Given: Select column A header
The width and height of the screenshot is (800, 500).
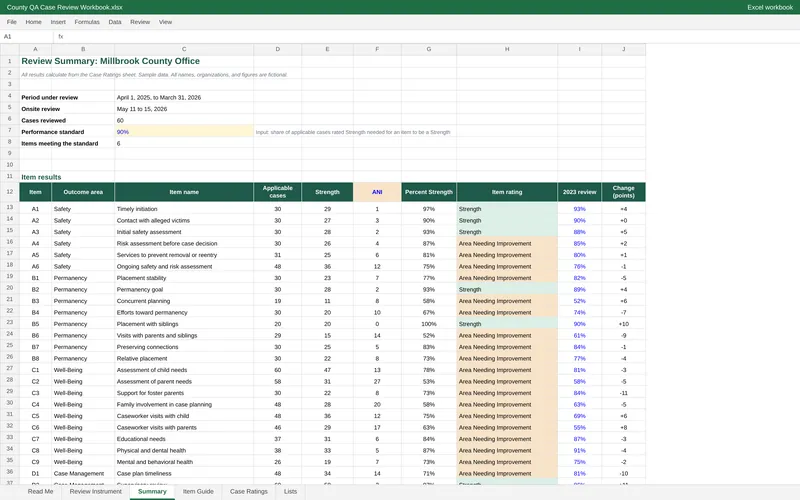Looking at the screenshot, I should click(35, 49).
